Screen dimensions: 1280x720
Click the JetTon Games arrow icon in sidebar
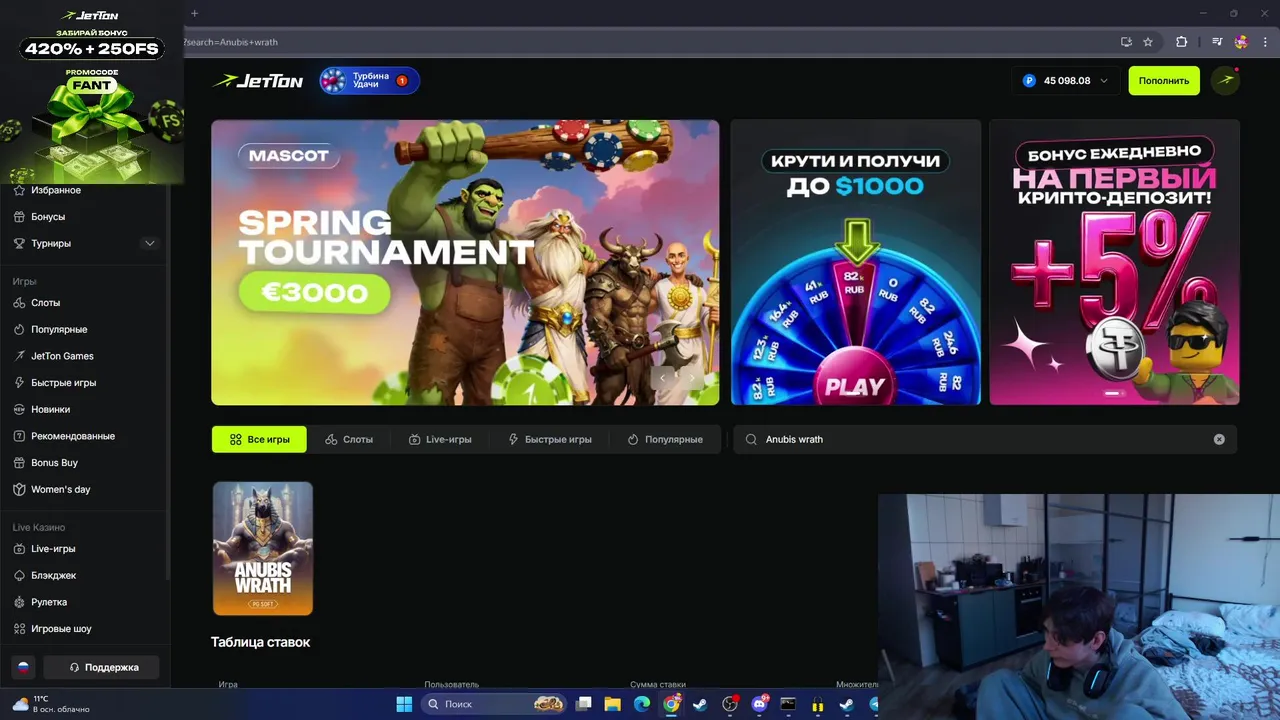point(19,356)
